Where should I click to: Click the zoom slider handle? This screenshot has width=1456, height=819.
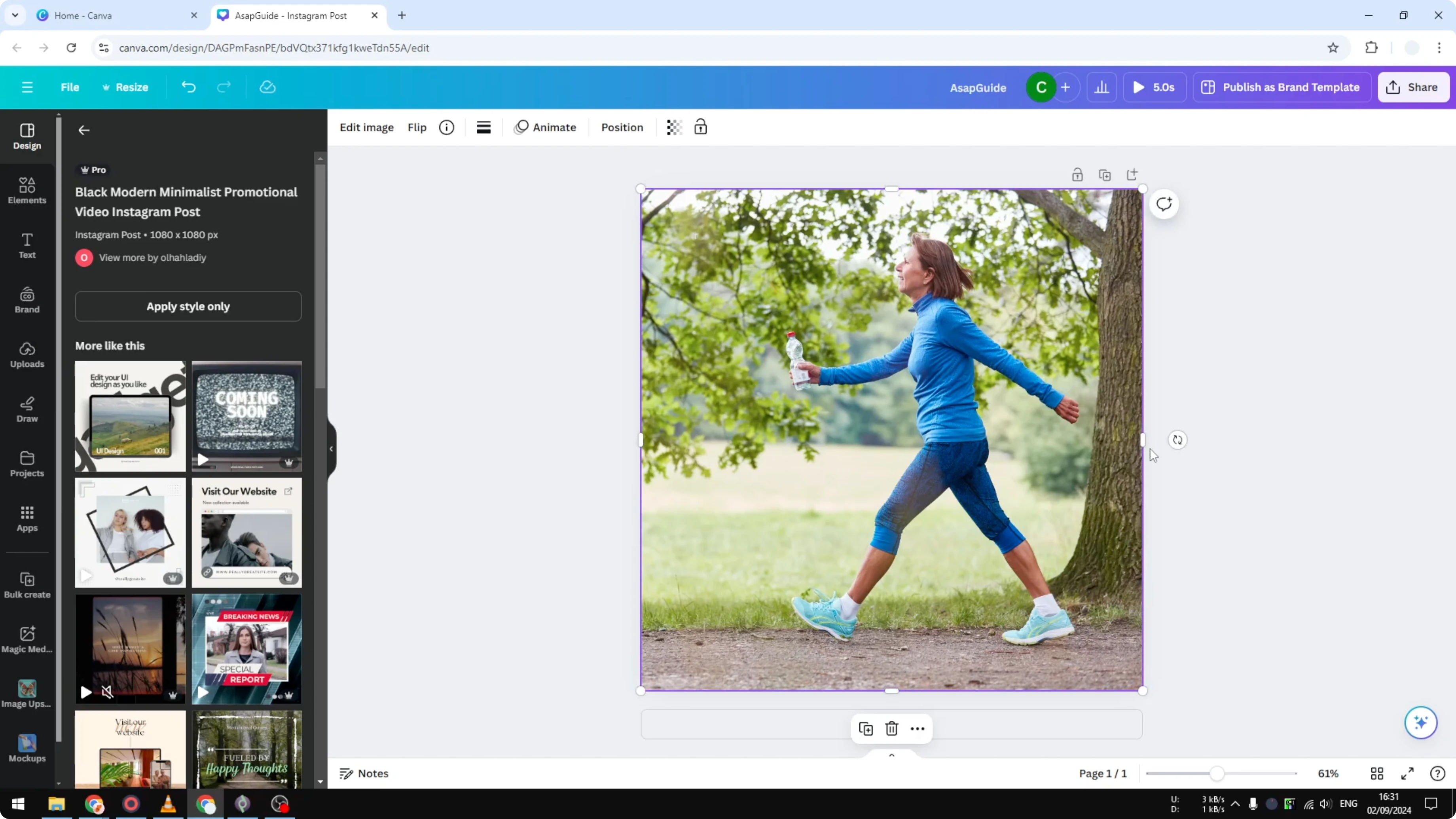pyautogui.click(x=1217, y=774)
